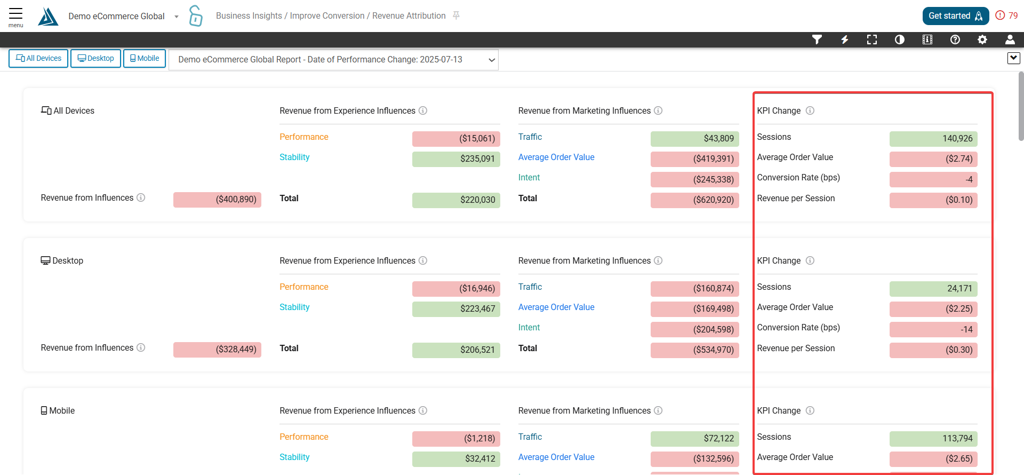
Task: Click the ($328,449) Desktop revenue value
Action: (x=217, y=350)
